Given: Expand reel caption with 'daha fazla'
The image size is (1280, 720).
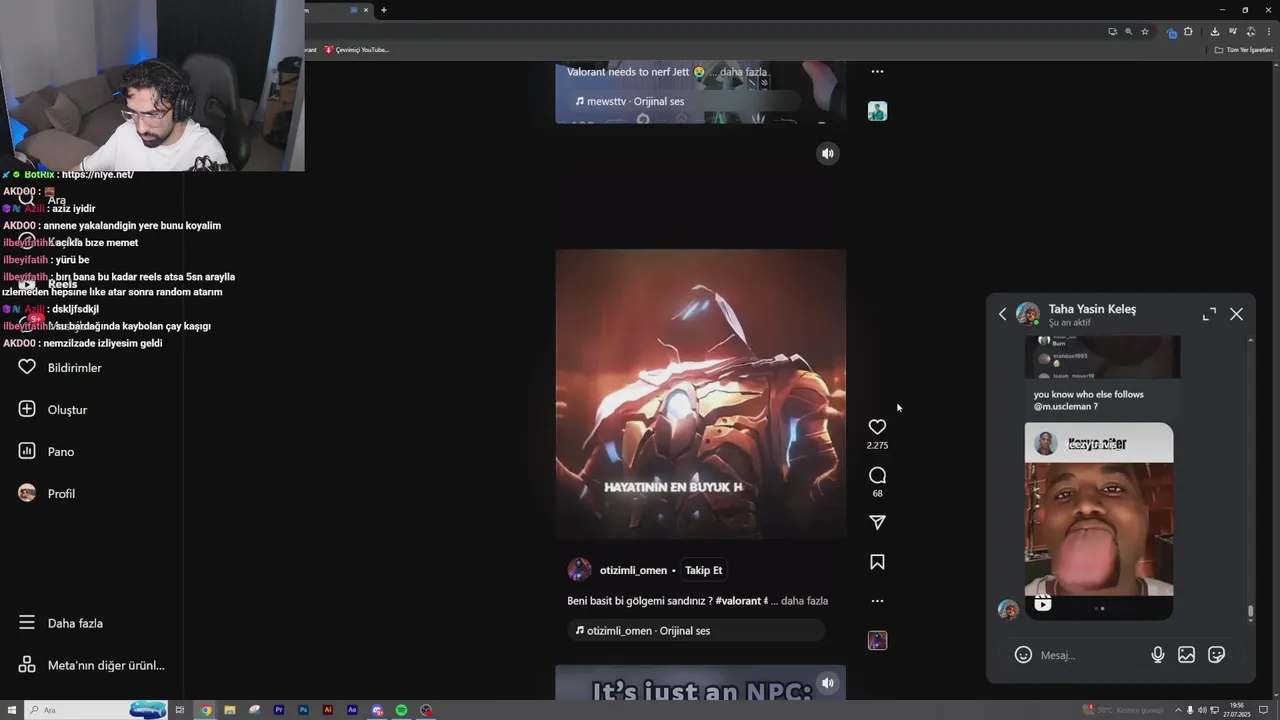Looking at the screenshot, I should [x=804, y=601].
